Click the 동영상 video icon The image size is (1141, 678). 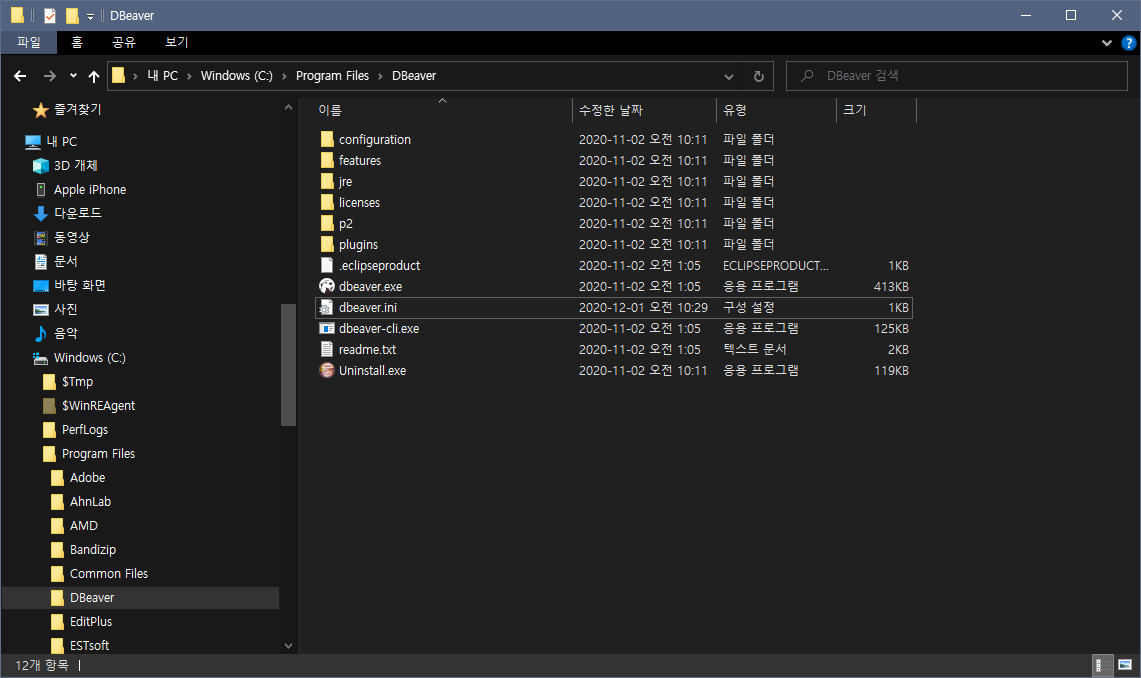(x=41, y=238)
